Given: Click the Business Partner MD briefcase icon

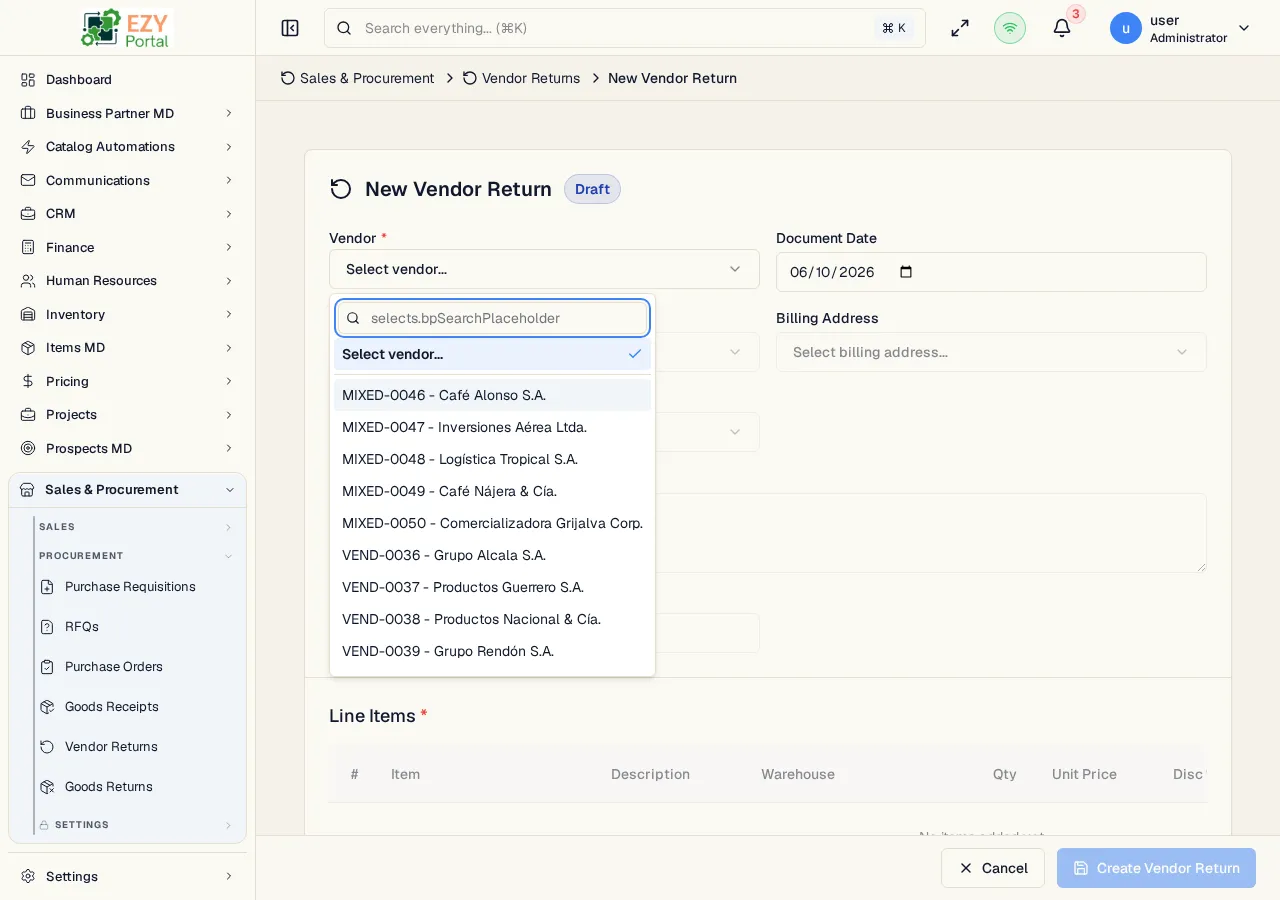Looking at the screenshot, I should coord(28,113).
